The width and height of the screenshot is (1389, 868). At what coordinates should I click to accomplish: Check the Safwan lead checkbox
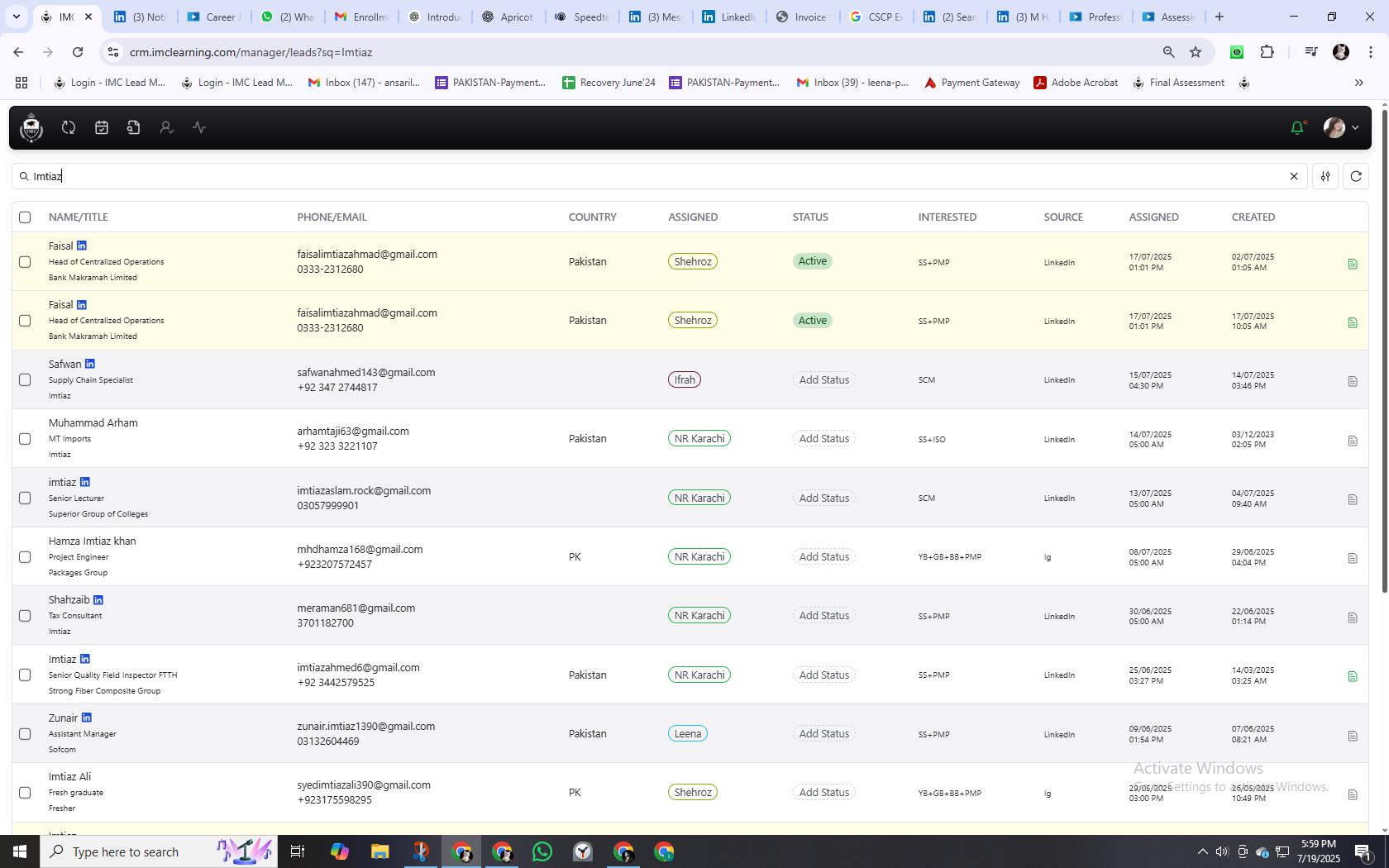(25, 379)
